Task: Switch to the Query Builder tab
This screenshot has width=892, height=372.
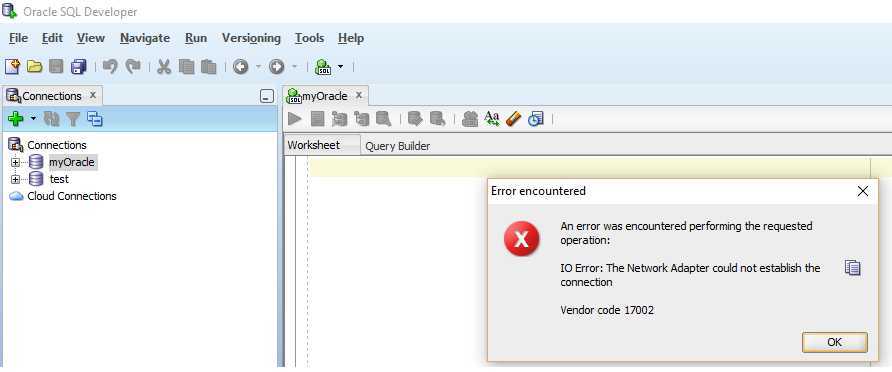Action: (x=398, y=146)
